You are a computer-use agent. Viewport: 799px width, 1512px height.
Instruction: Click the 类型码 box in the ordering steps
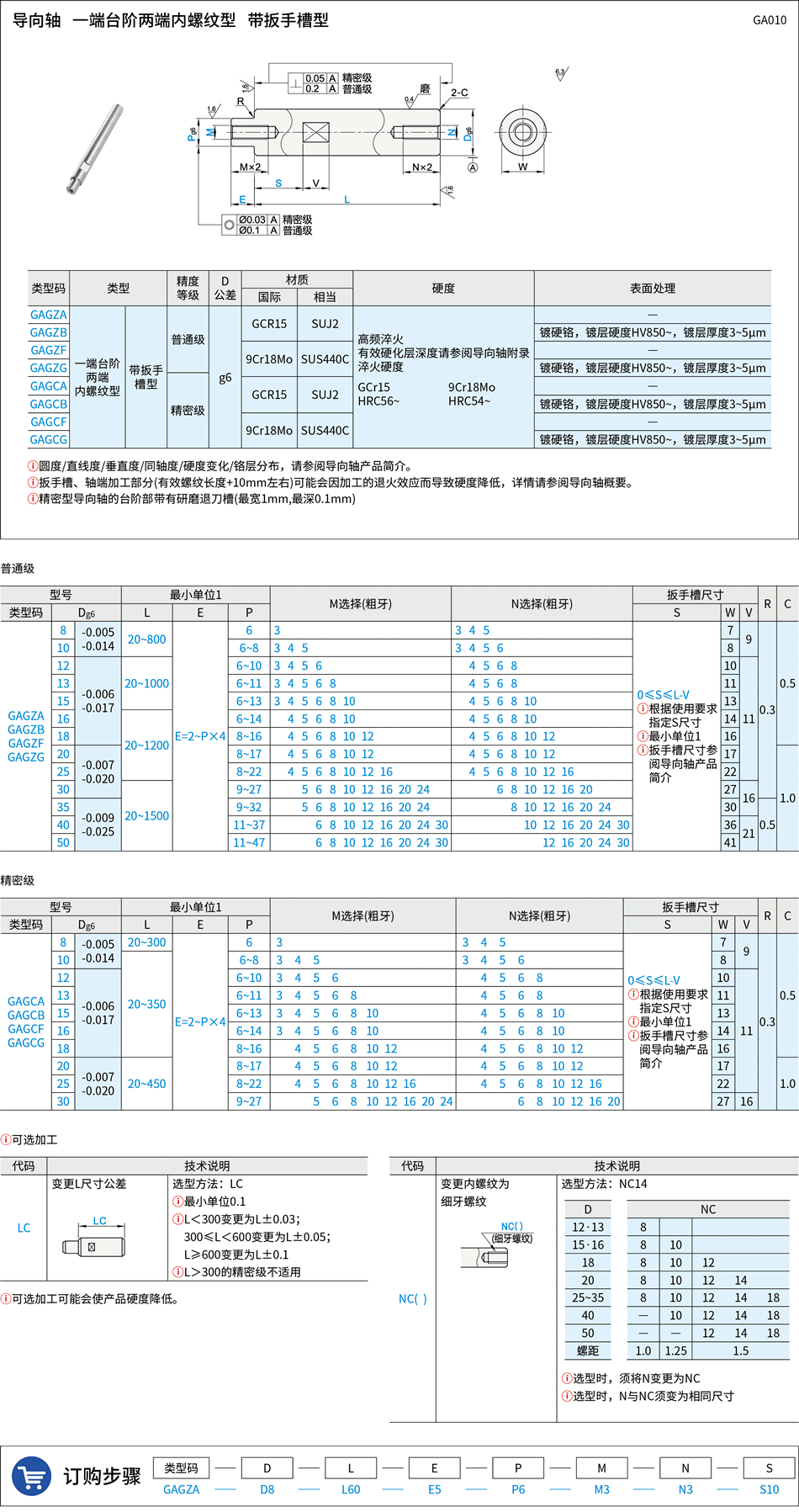click(181, 1468)
